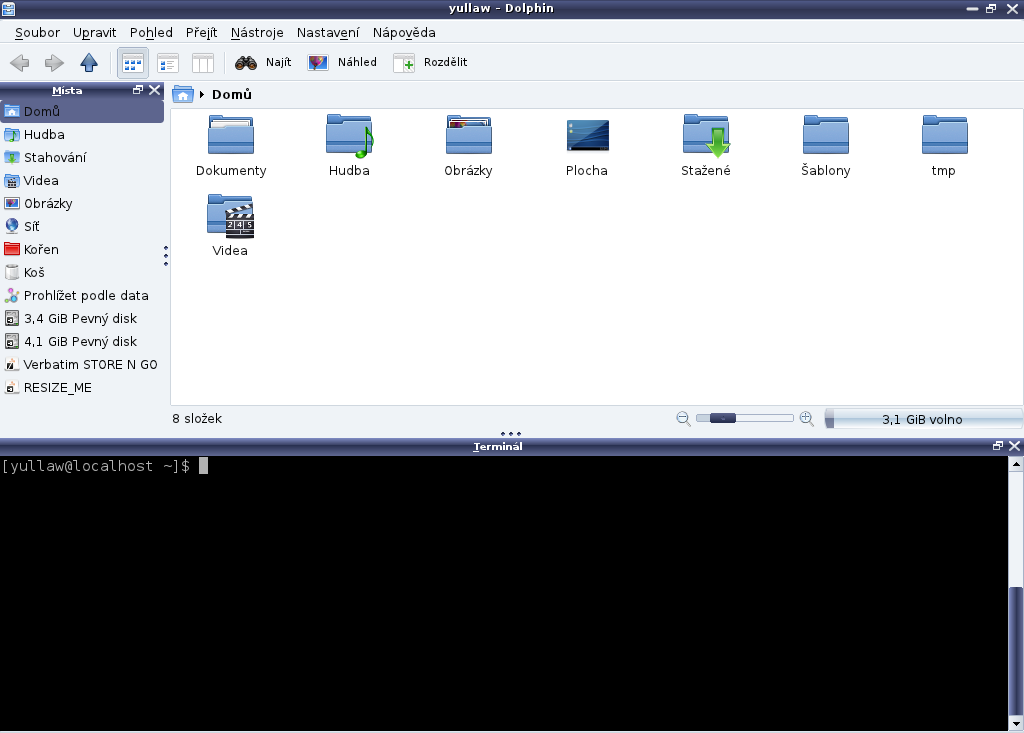Viewport: 1024px width, 733px height.
Task: Open the Stažené folder
Action: tap(705, 146)
